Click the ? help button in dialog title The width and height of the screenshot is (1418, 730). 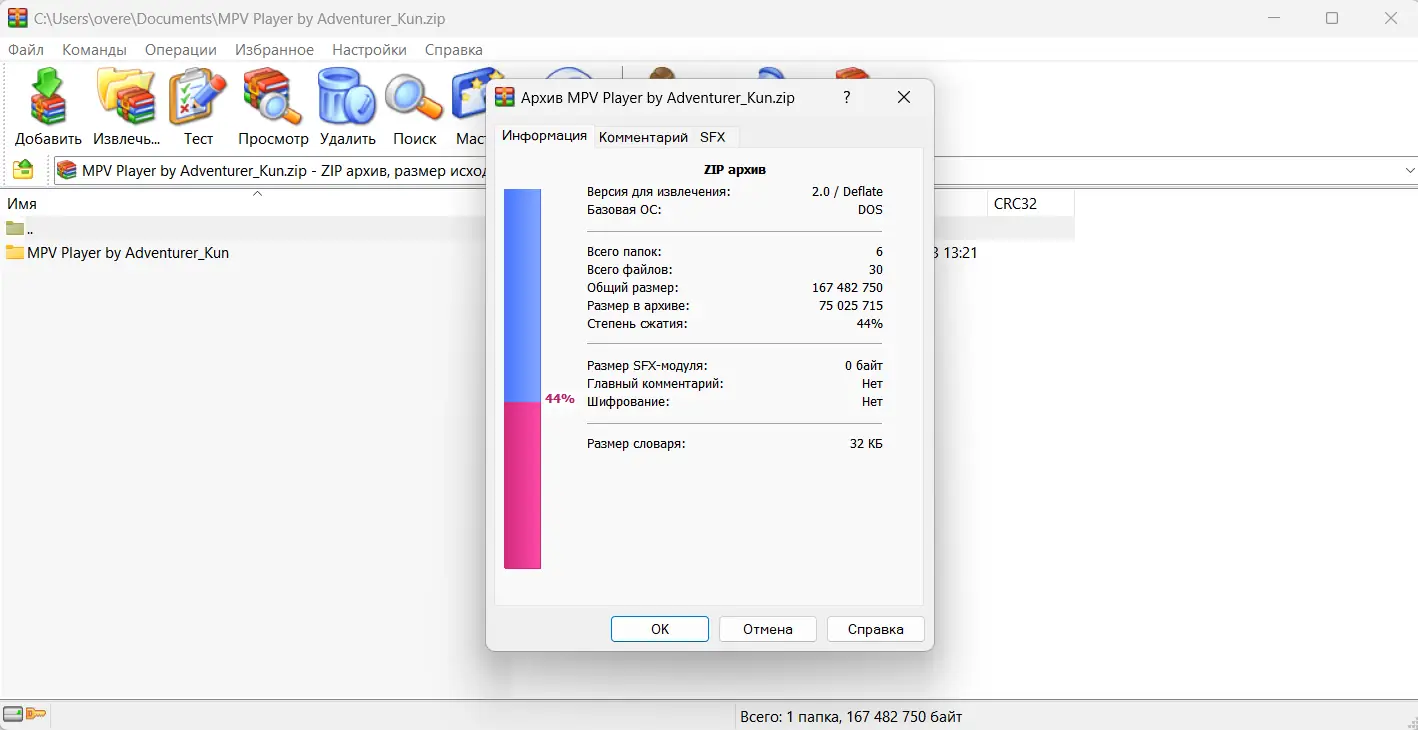click(847, 97)
